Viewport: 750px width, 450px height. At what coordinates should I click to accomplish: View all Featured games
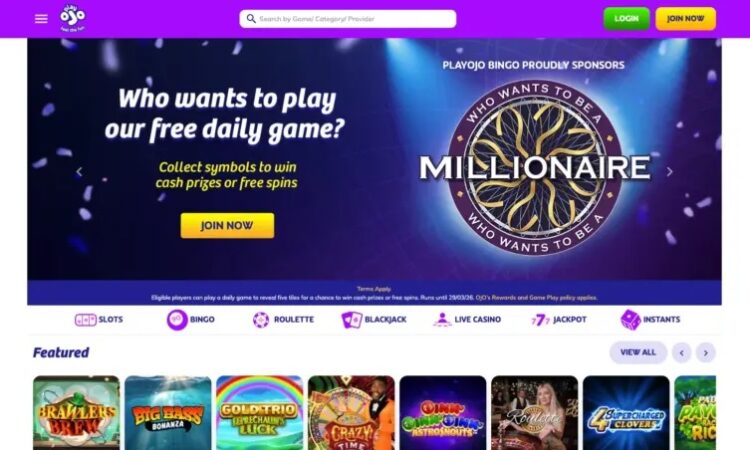(638, 352)
